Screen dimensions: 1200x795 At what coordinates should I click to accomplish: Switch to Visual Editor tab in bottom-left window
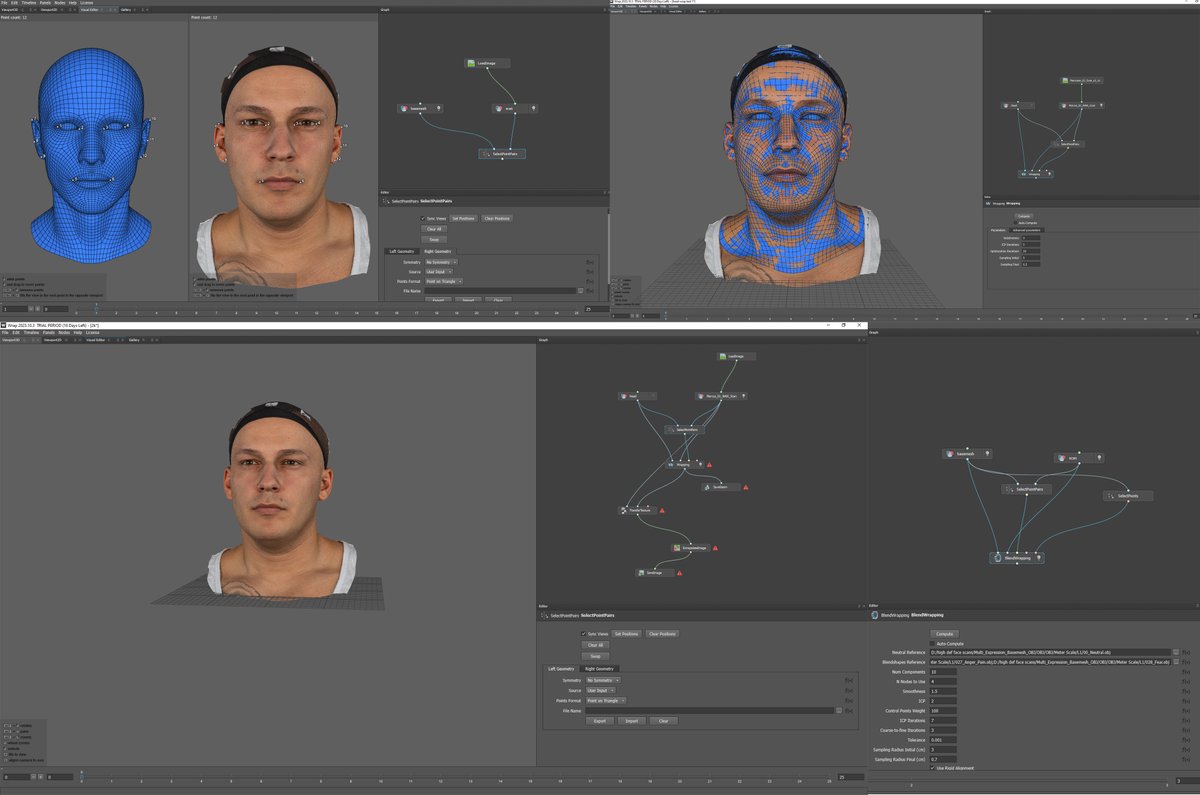point(96,340)
